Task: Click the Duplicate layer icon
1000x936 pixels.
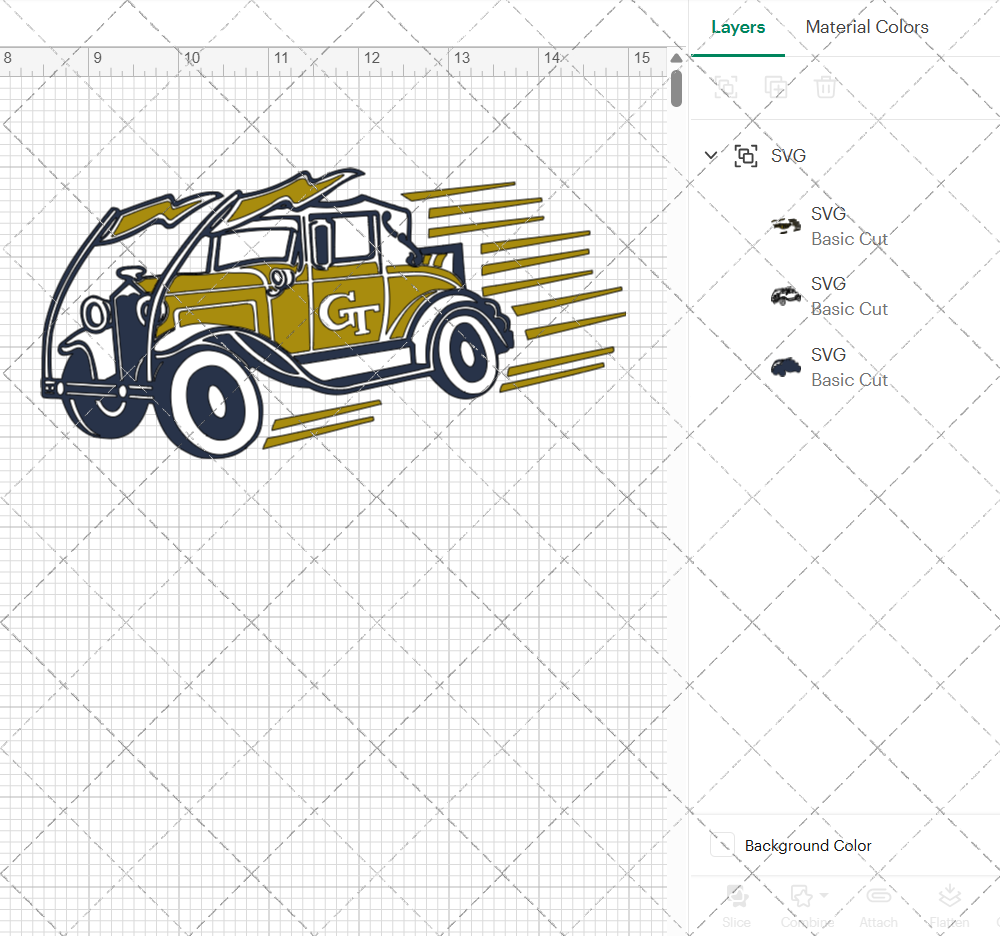Action: click(776, 87)
